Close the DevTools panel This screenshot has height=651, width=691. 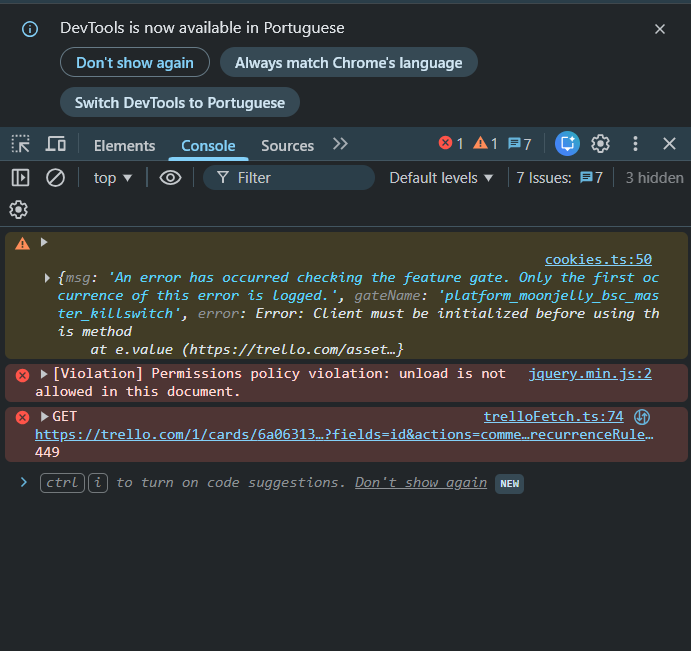669,144
